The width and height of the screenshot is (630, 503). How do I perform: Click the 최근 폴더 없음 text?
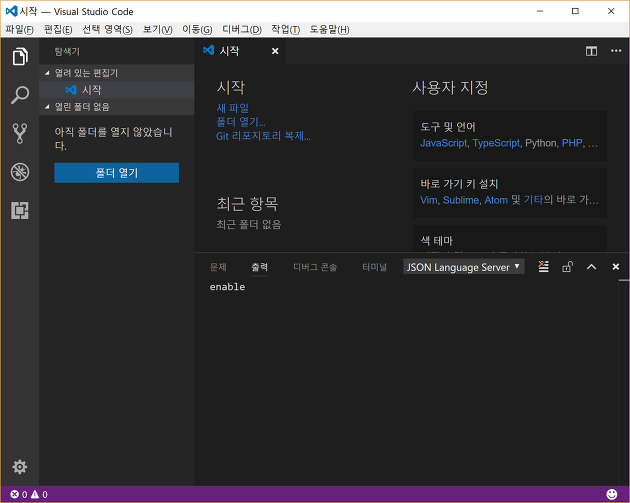pos(249,224)
